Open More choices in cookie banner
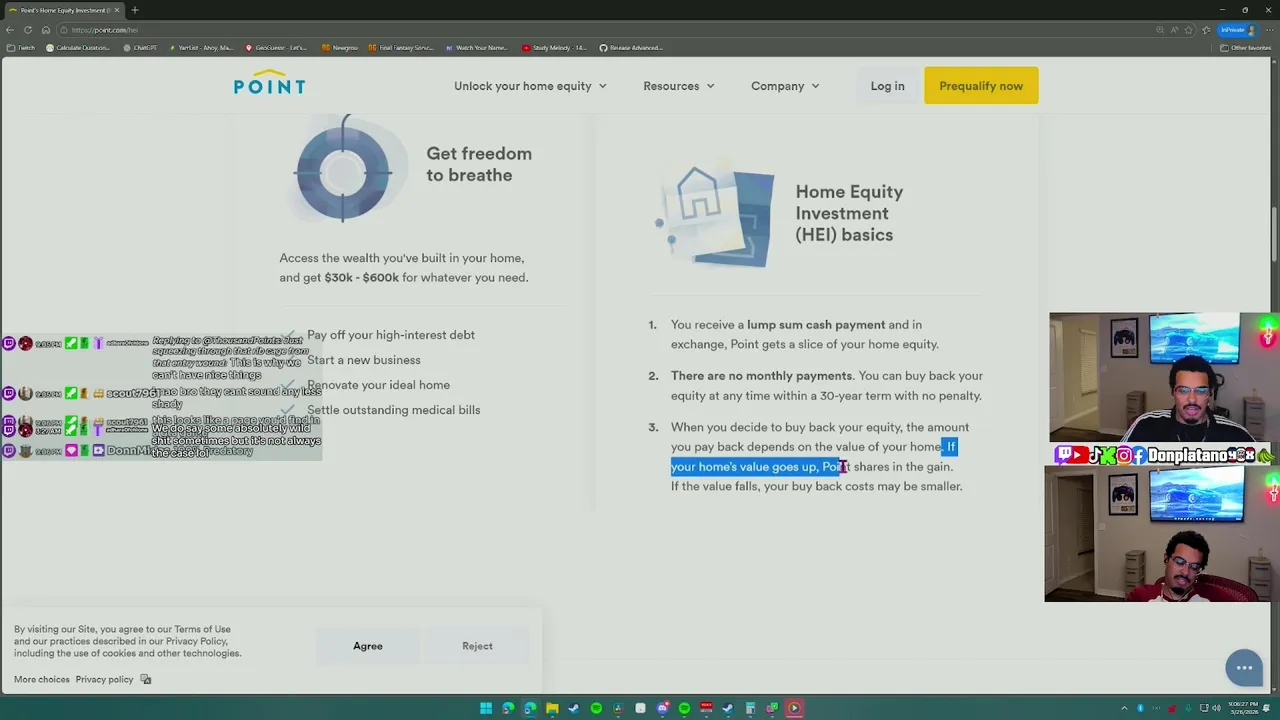The image size is (1280, 720). tap(42, 680)
